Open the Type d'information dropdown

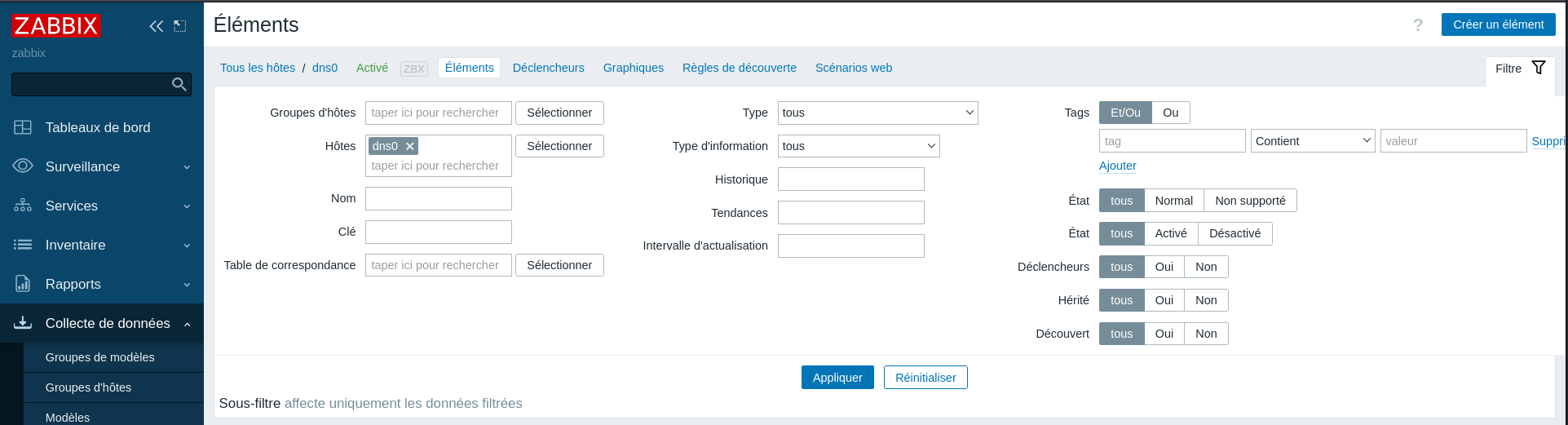858,146
